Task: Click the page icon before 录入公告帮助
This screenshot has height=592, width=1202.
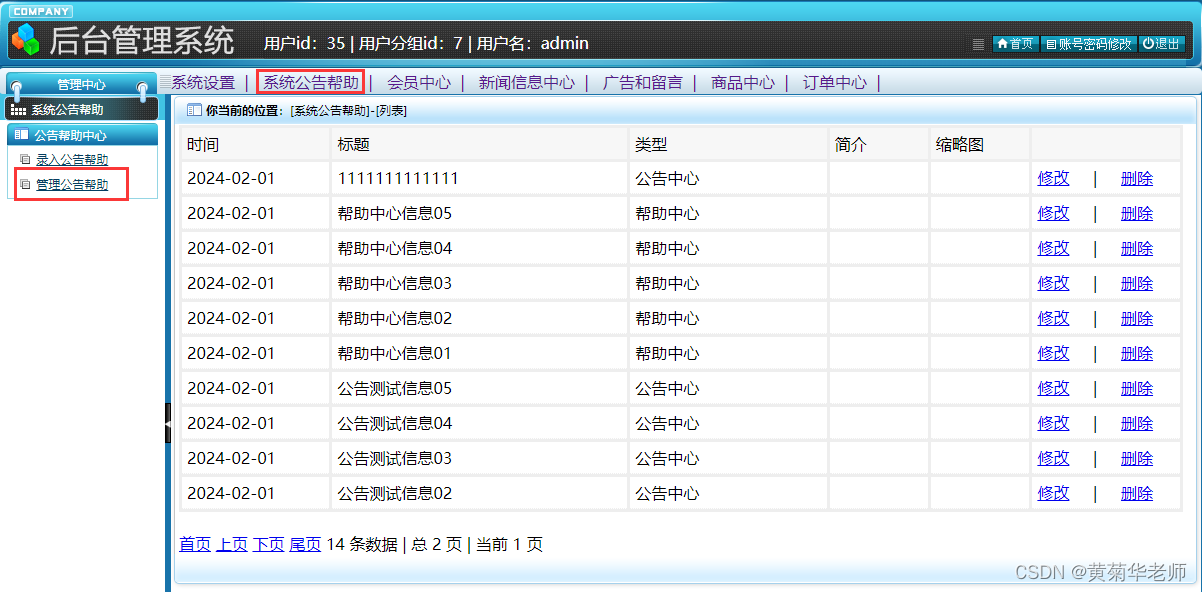Action: click(x=26, y=159)
